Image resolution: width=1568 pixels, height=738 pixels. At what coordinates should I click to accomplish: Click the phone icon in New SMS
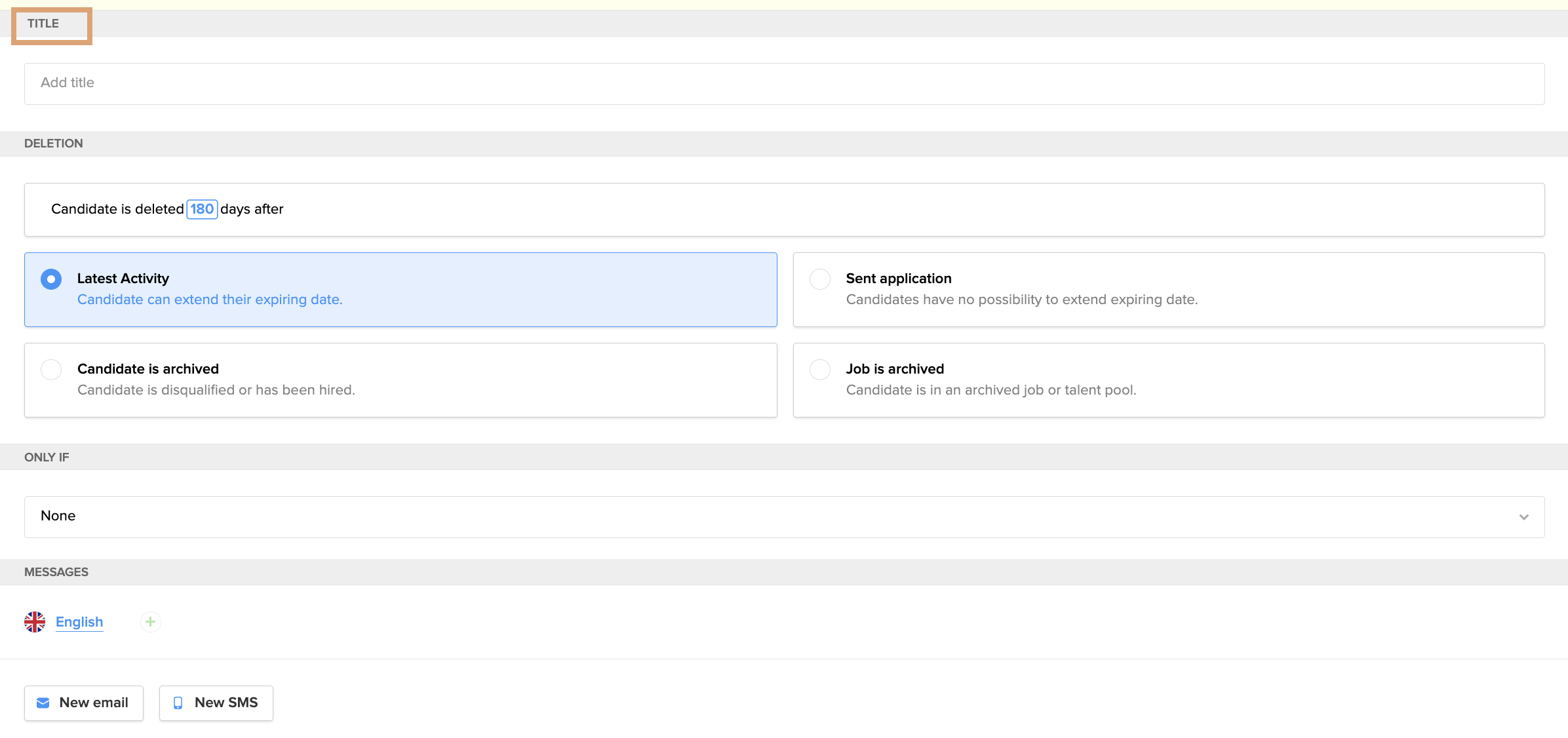click(178, 703)
